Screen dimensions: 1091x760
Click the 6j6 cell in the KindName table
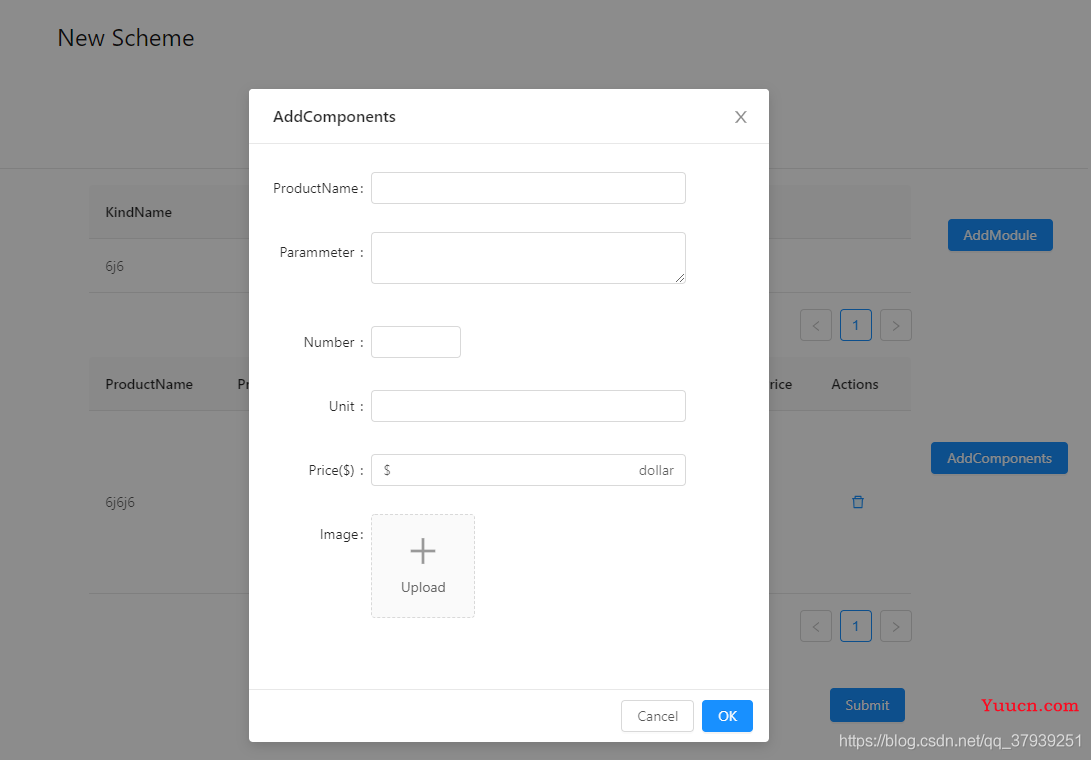[x=115, y=266]
